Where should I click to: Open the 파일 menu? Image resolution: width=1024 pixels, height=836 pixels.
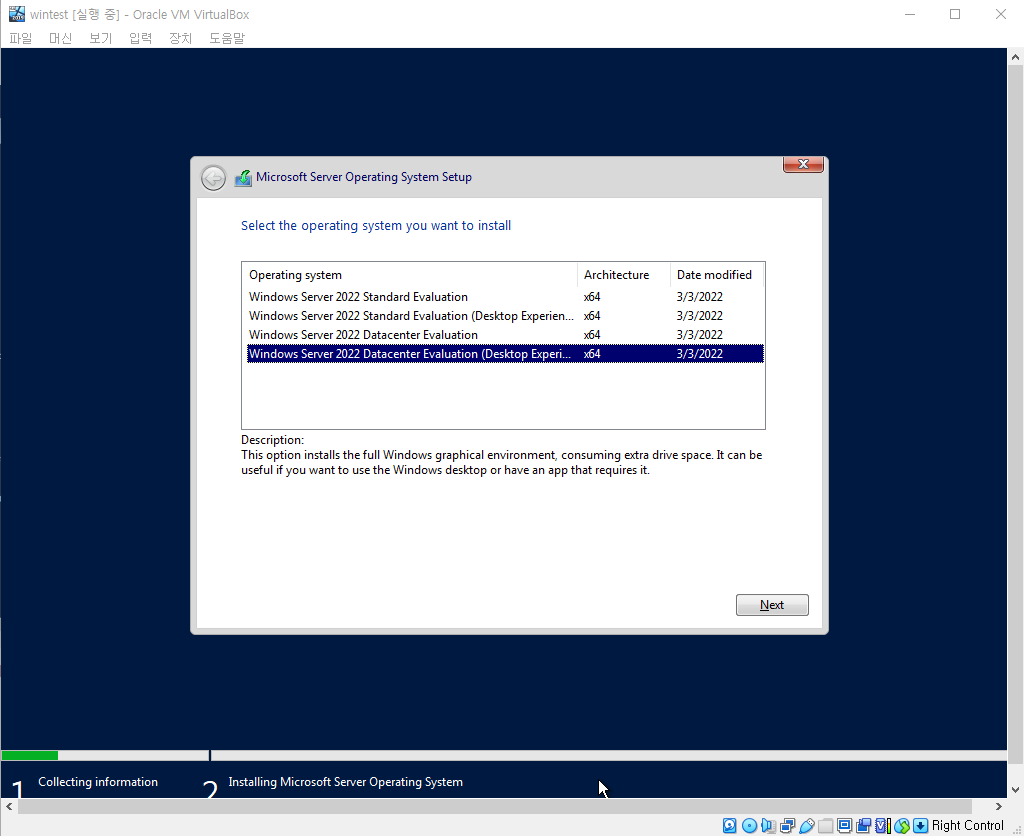(x=21, y=38)
